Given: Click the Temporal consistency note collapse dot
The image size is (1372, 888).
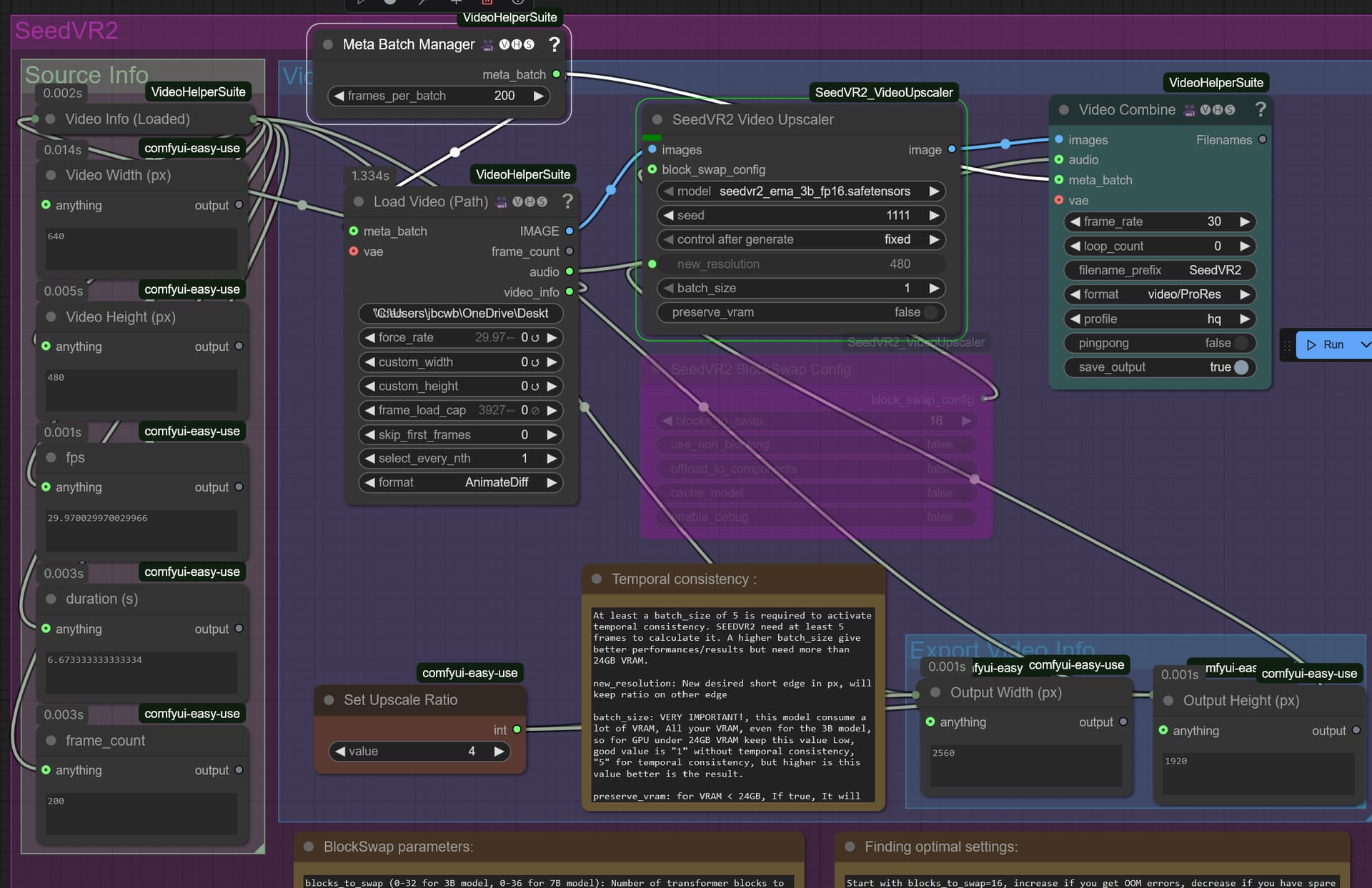Looking at the screenshot, I should pyautogui.click(x=597, y=579).
